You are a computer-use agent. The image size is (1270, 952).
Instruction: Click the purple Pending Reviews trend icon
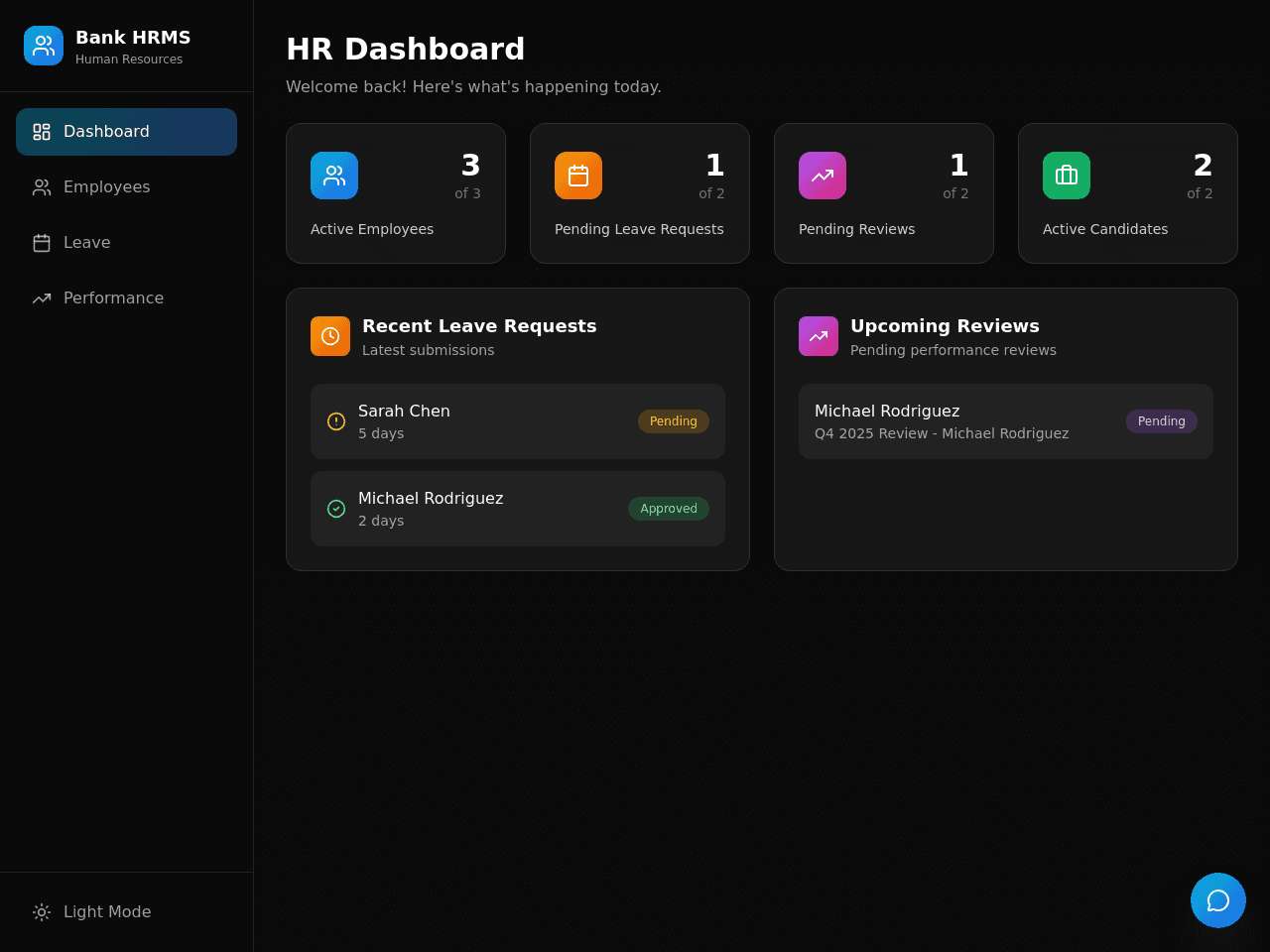click(823, 176)
